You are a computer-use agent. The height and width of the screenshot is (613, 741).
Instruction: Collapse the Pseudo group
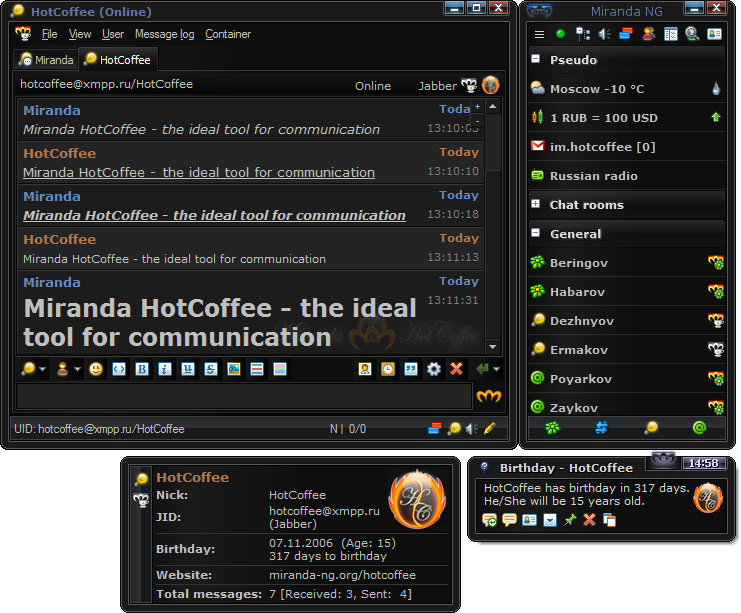535,59
